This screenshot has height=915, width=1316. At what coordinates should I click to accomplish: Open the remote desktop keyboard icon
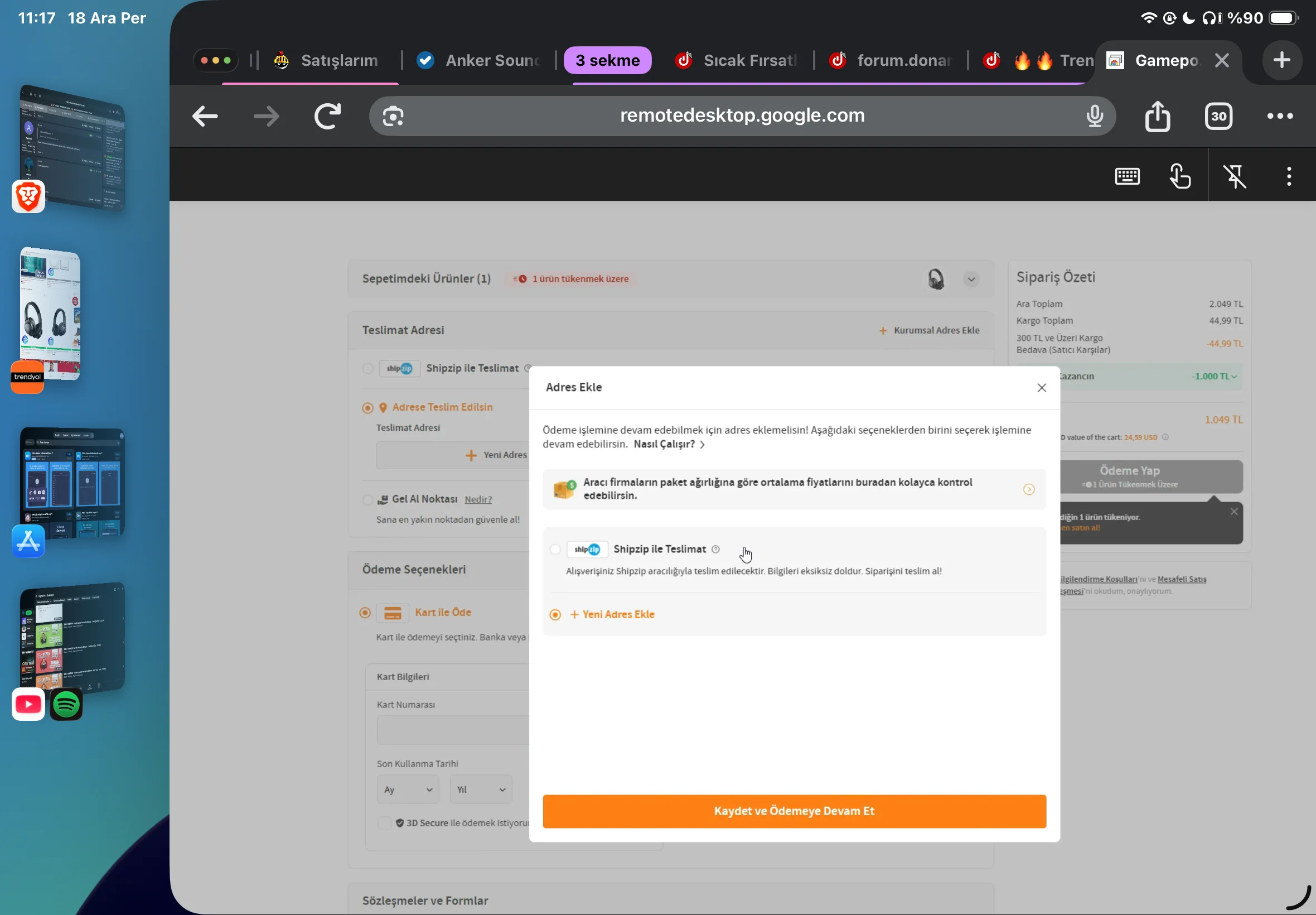(1127, 176)
